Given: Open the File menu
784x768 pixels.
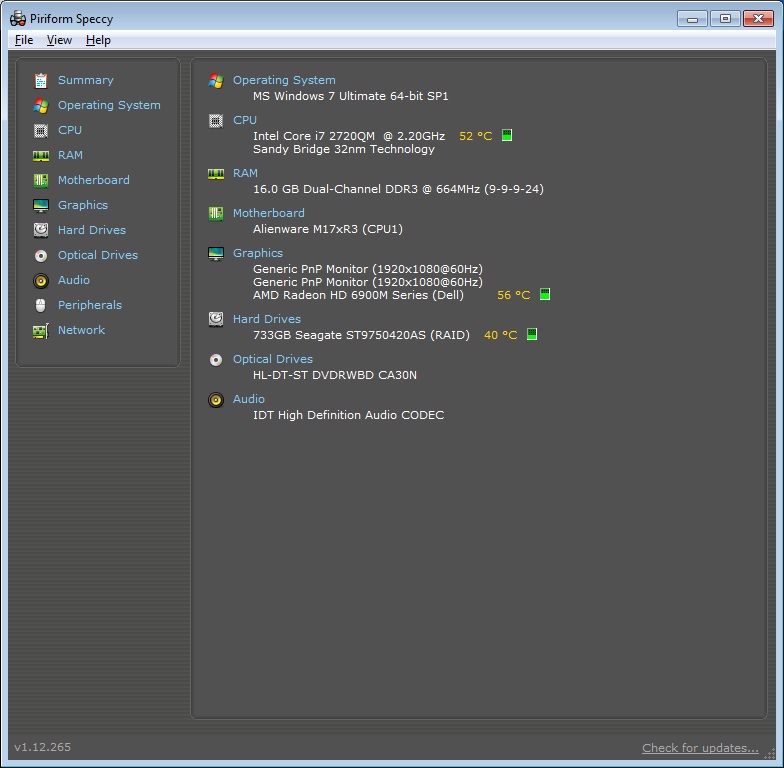Looking at the screenshot, I should pos(24,40).
